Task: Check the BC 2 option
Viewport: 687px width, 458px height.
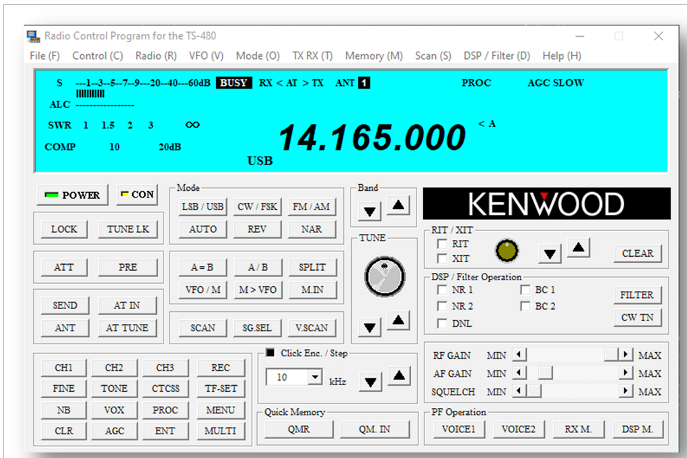Action: [x=525, y=306]
